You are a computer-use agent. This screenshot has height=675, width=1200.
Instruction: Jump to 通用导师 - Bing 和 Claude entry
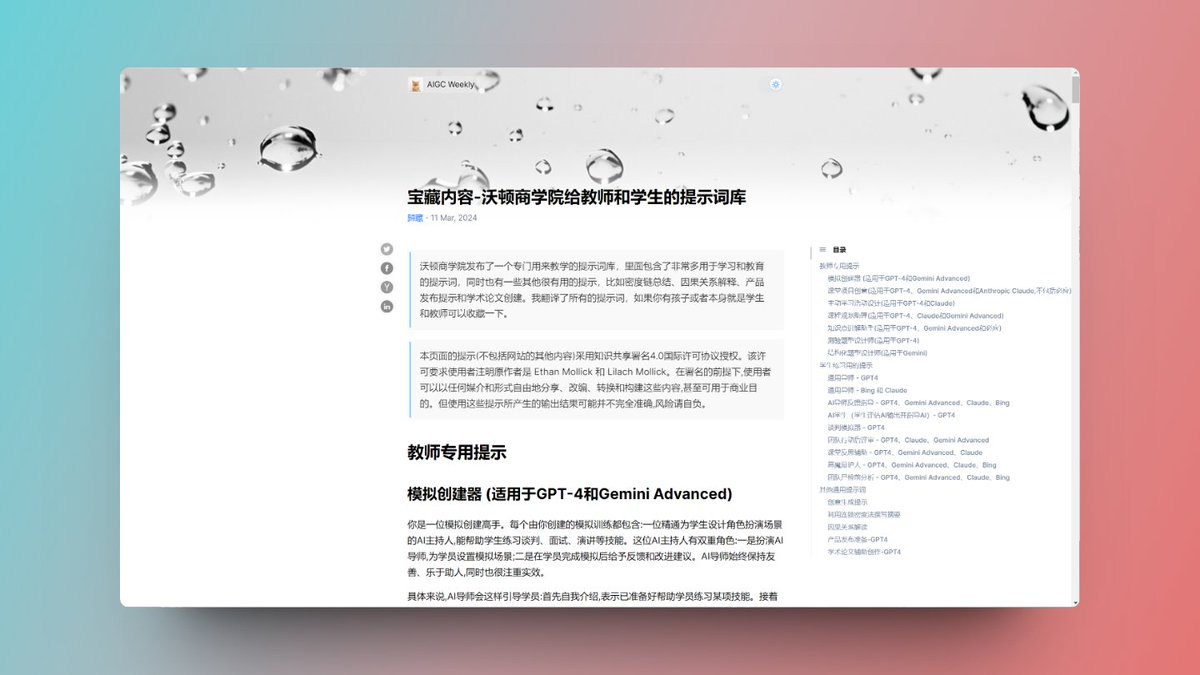867,390
